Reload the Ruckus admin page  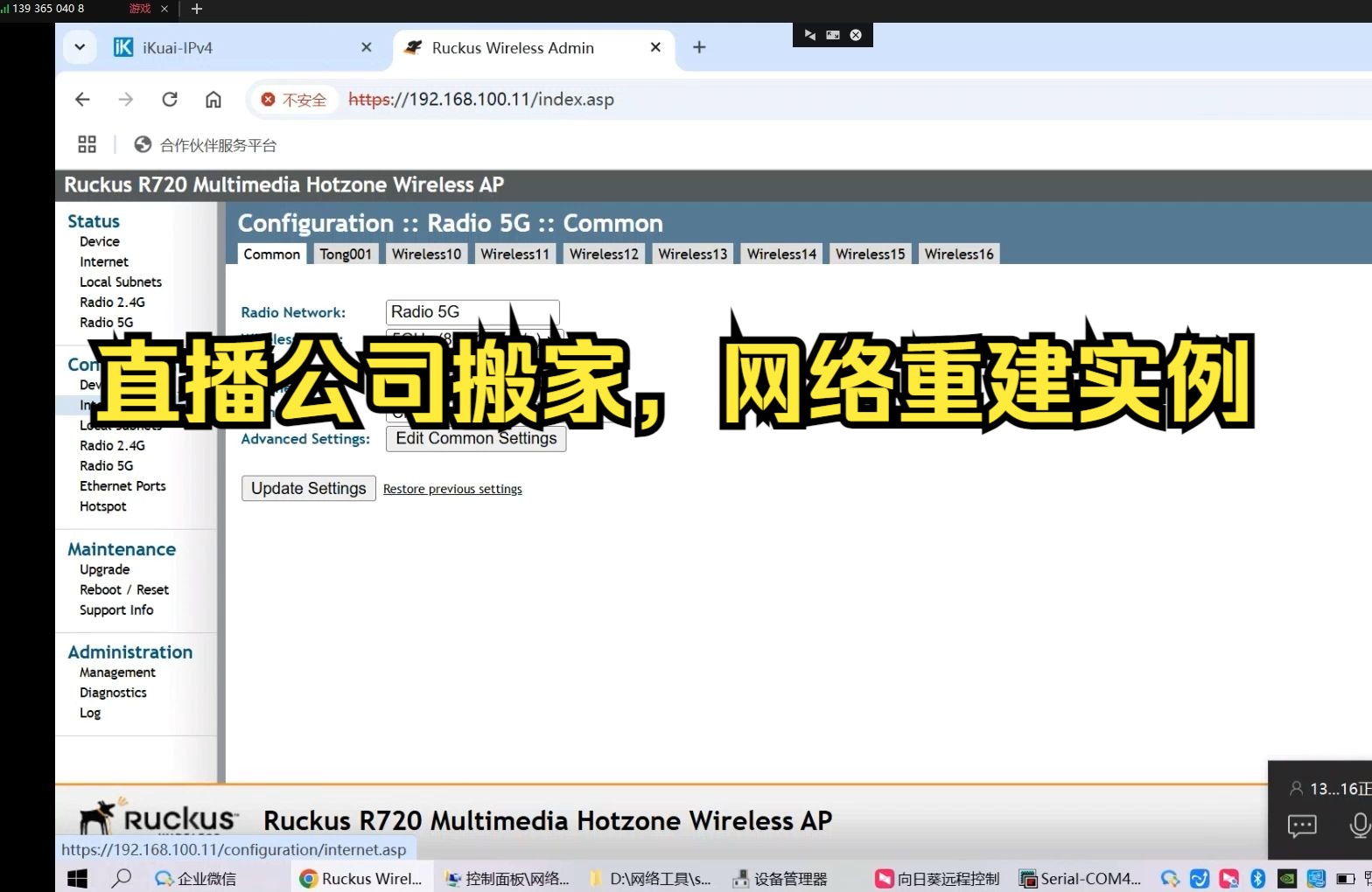tap(170, 99)
